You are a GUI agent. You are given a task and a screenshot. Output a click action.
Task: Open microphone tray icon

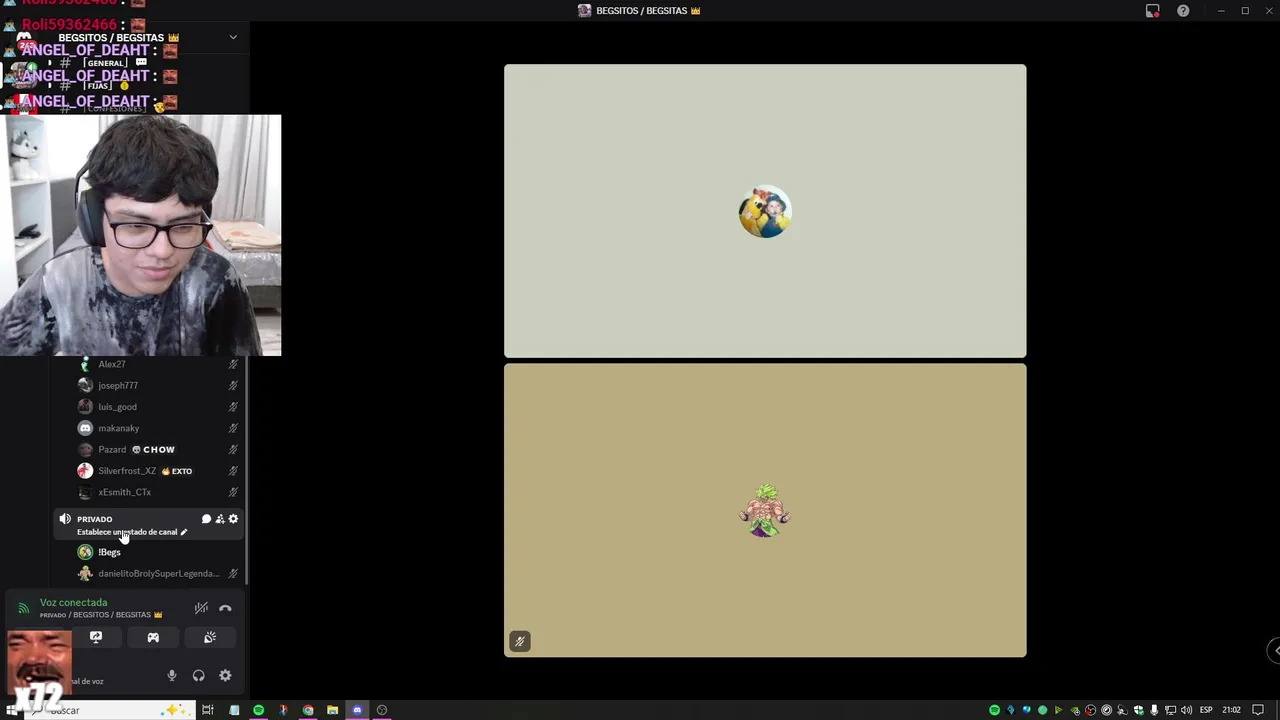pyautogui.click(x=1154, y=710)
